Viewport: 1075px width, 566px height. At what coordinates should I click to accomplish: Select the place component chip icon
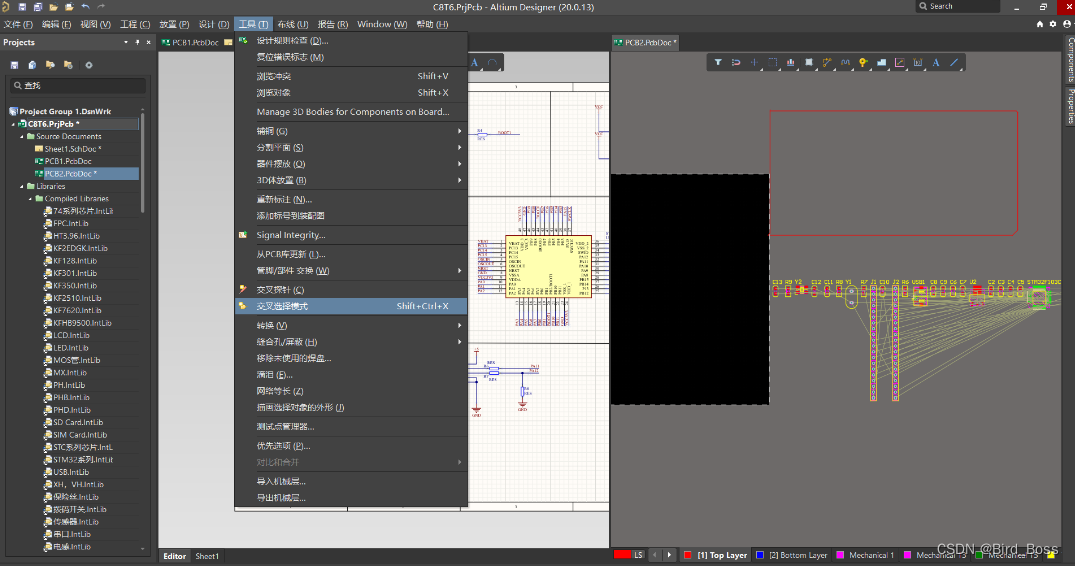pos(809,62)
